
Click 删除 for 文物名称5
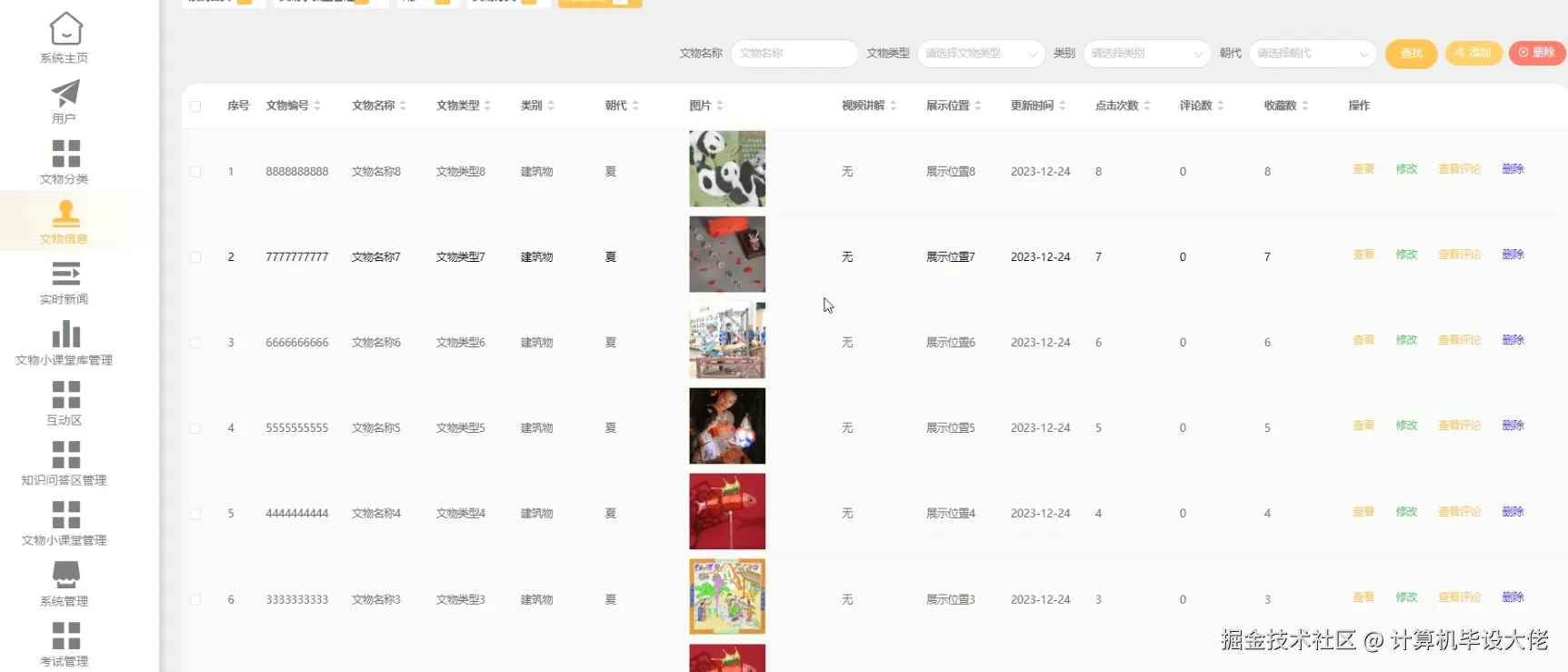coord(1513,426)
